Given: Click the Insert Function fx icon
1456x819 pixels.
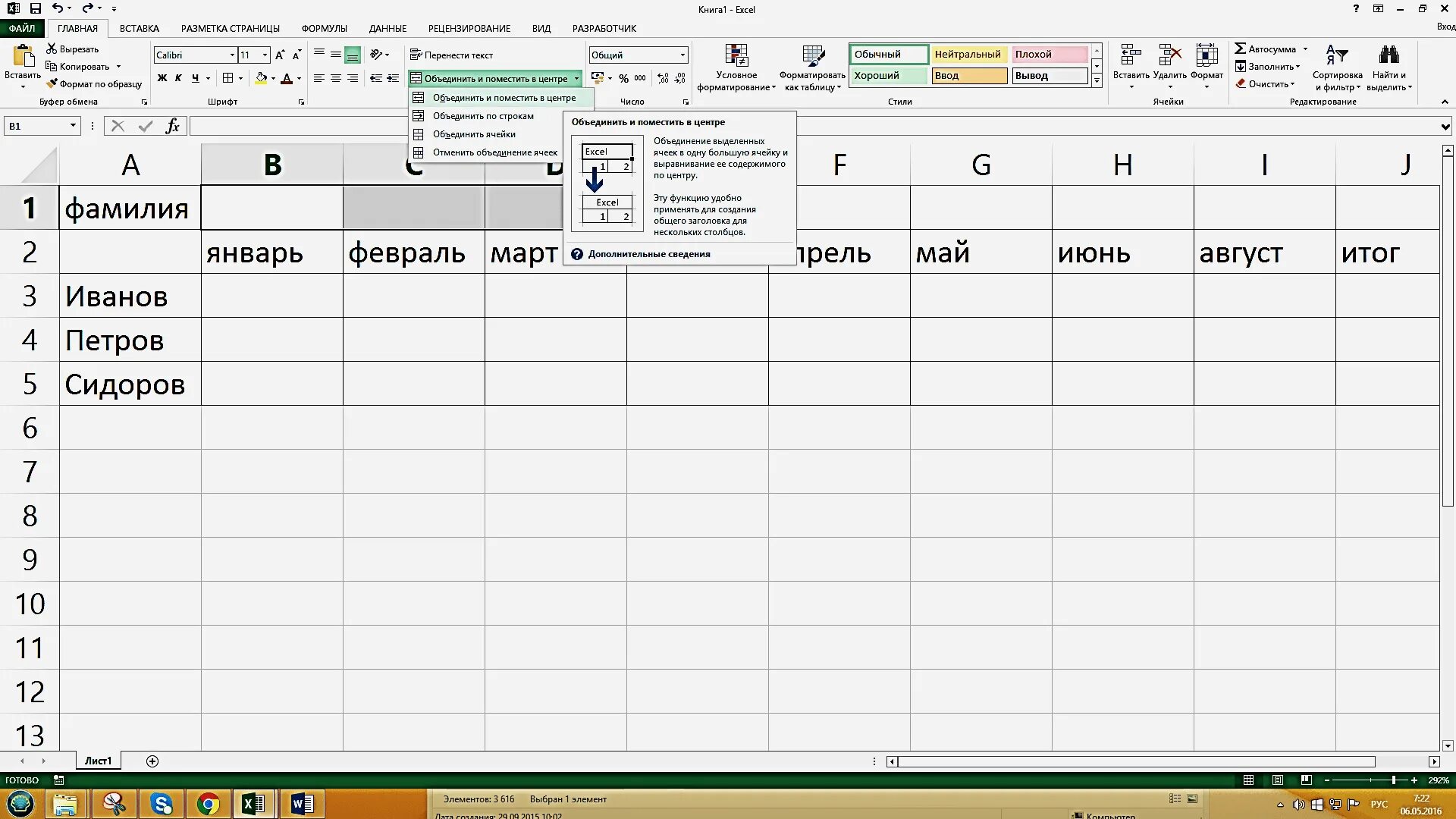Looking at the screenshot, I should (172, 126).
